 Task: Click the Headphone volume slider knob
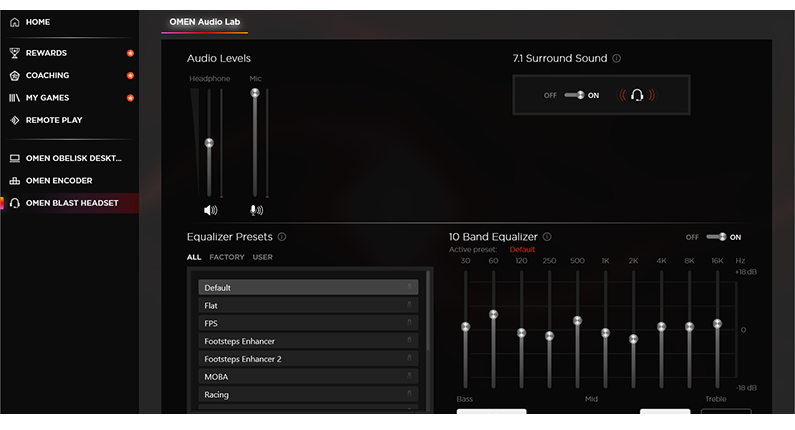[209, 143]
